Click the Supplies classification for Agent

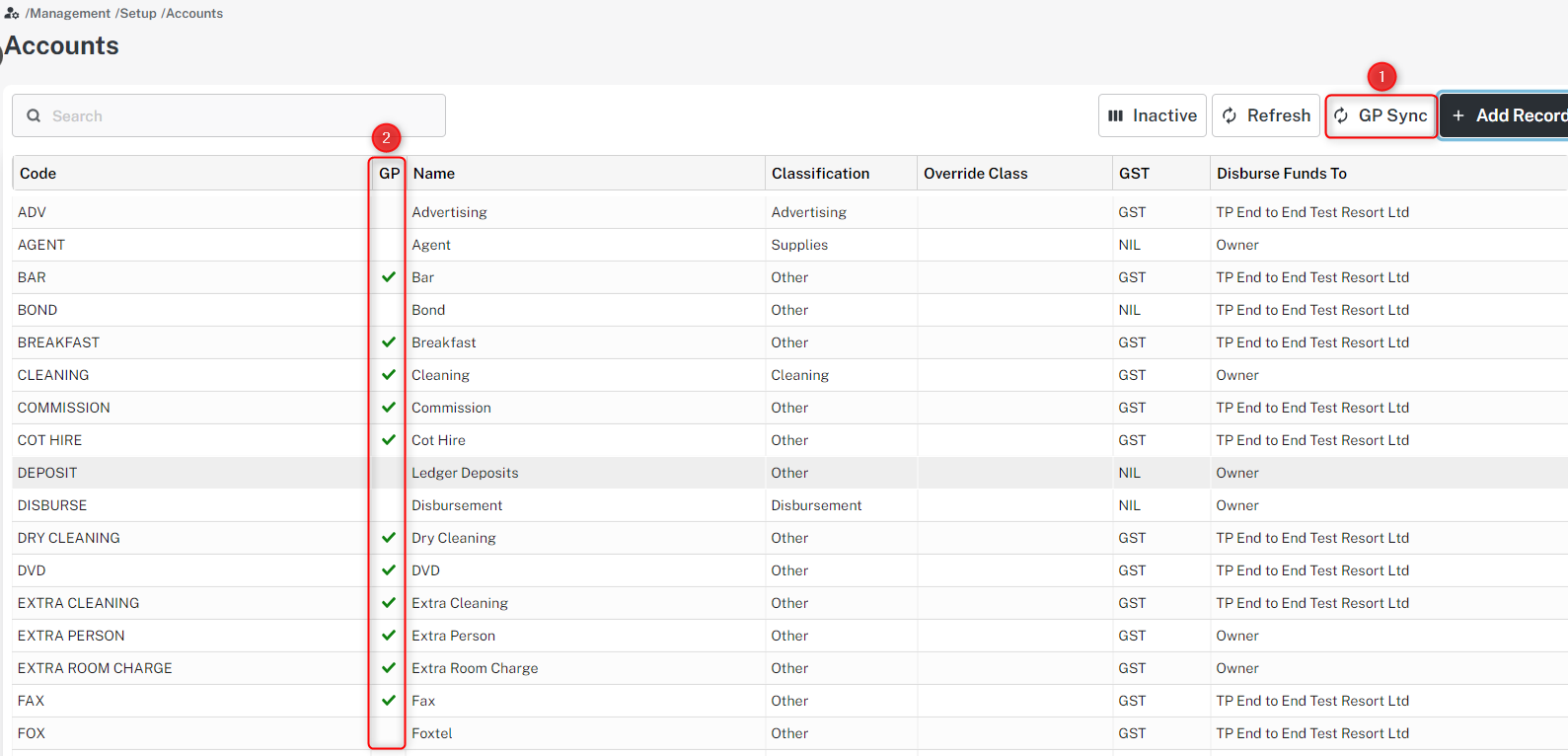(x=799, y=245)
